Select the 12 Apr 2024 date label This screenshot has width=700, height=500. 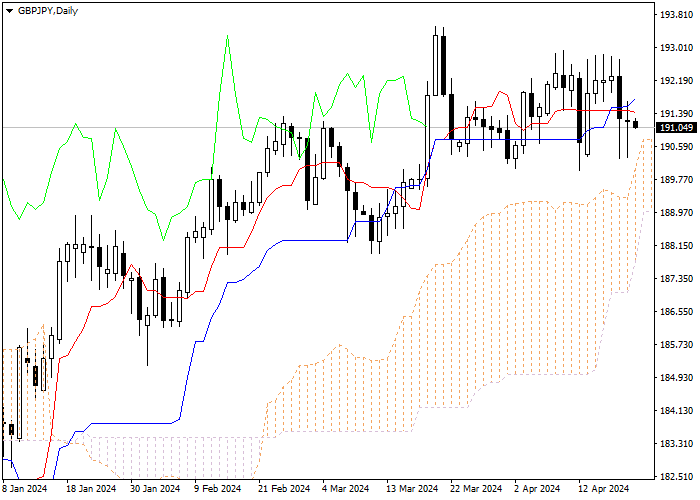coord(604,489)
